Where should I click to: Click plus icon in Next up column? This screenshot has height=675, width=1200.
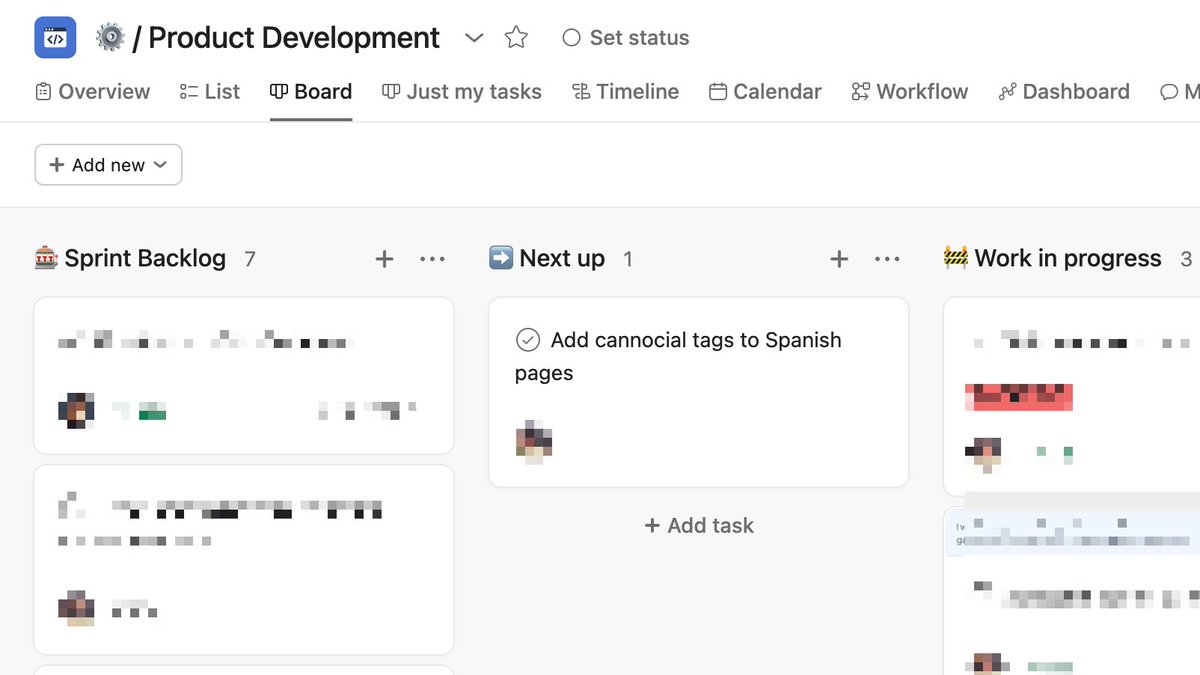839,259
